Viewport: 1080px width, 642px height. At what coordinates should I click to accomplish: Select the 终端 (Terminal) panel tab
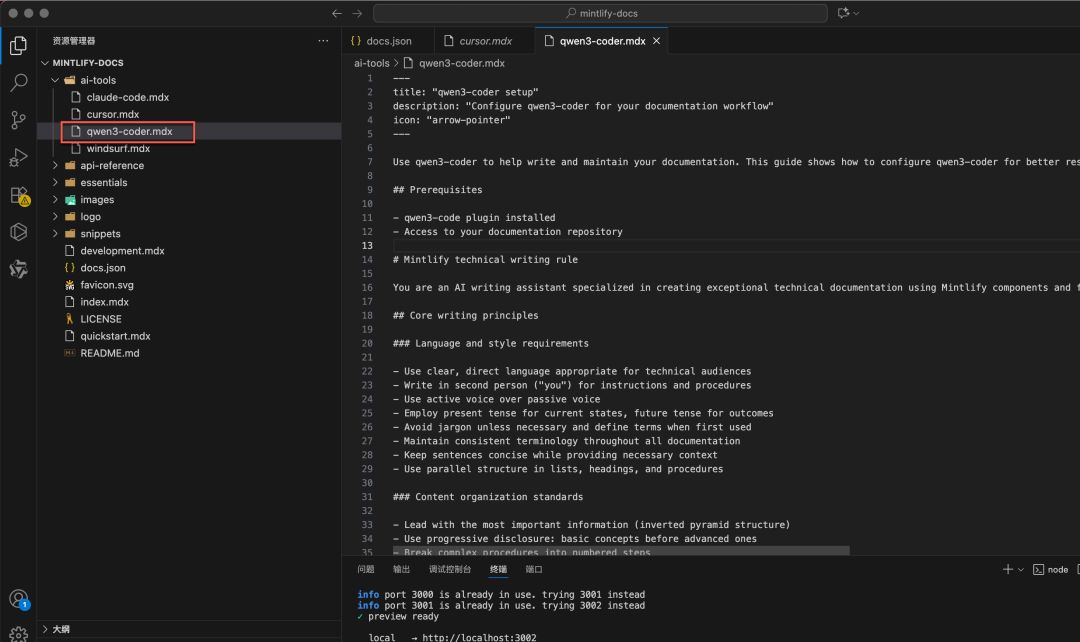(x=498, y=569)
